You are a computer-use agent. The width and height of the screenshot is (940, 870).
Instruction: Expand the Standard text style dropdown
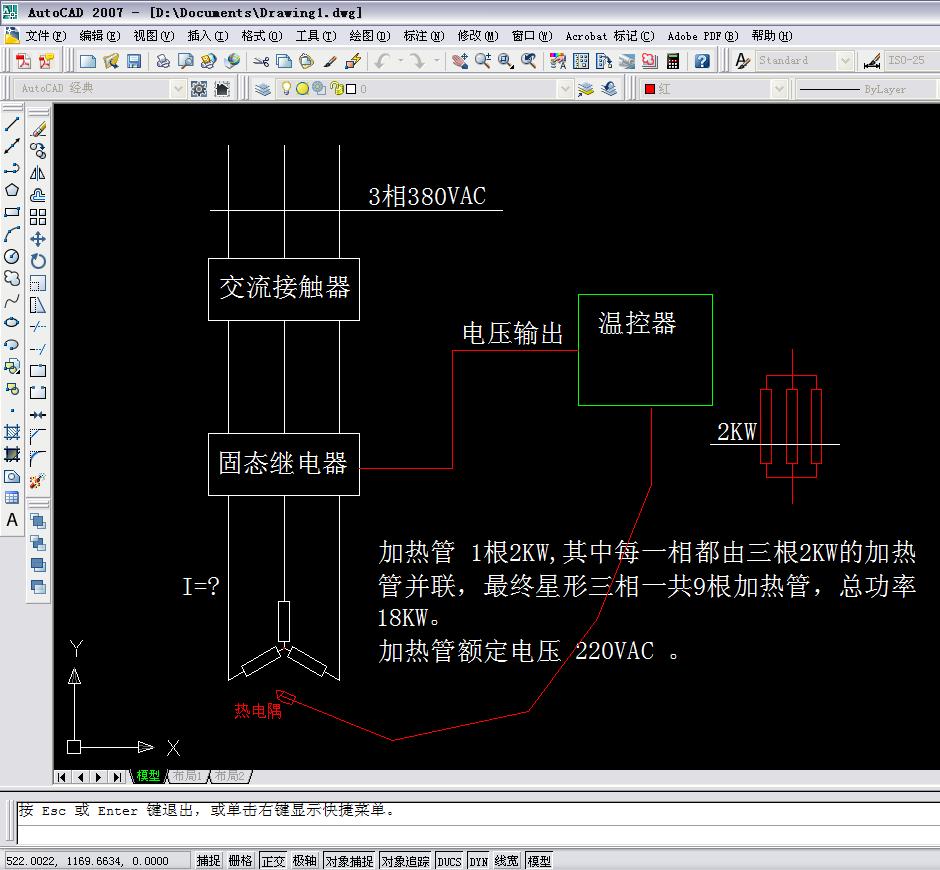[845, 61]
